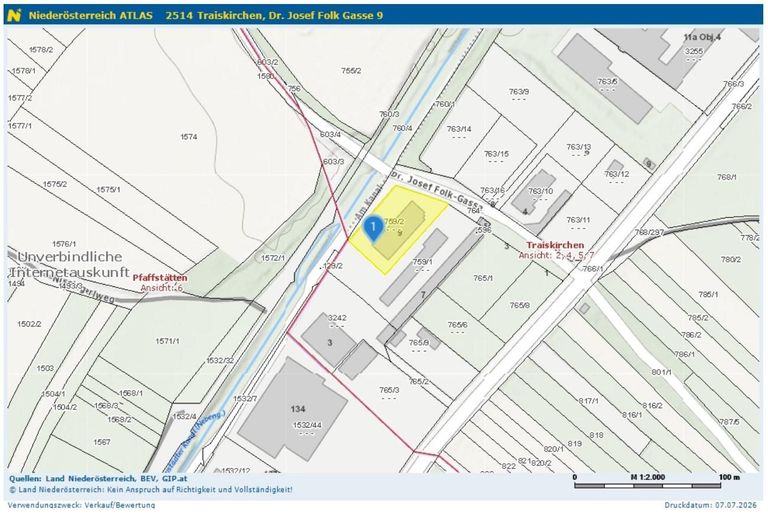
Task: Click parcel label 1574
Action: (x=189, y=137)
